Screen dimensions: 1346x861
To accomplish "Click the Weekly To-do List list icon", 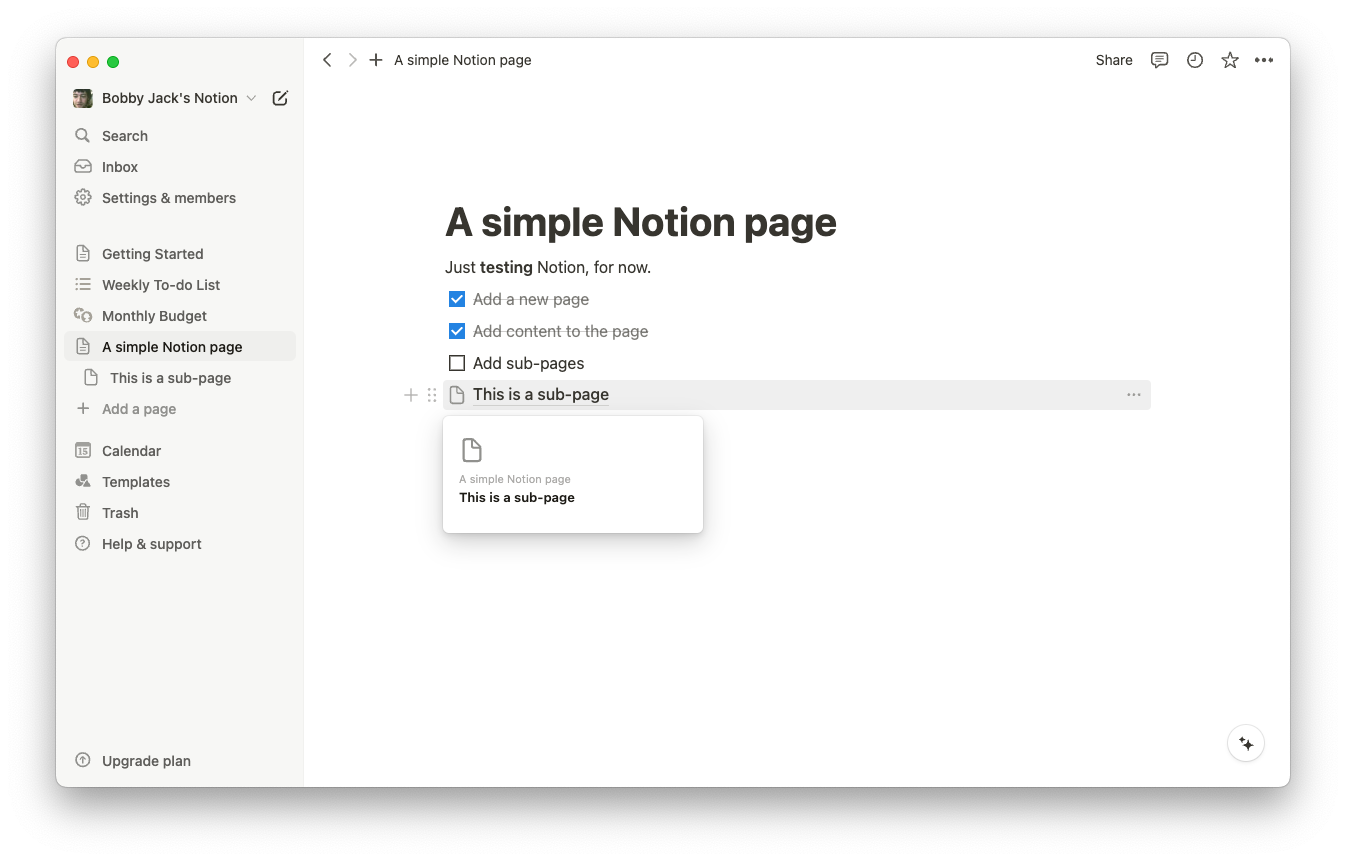I will [x=83, y=284].
